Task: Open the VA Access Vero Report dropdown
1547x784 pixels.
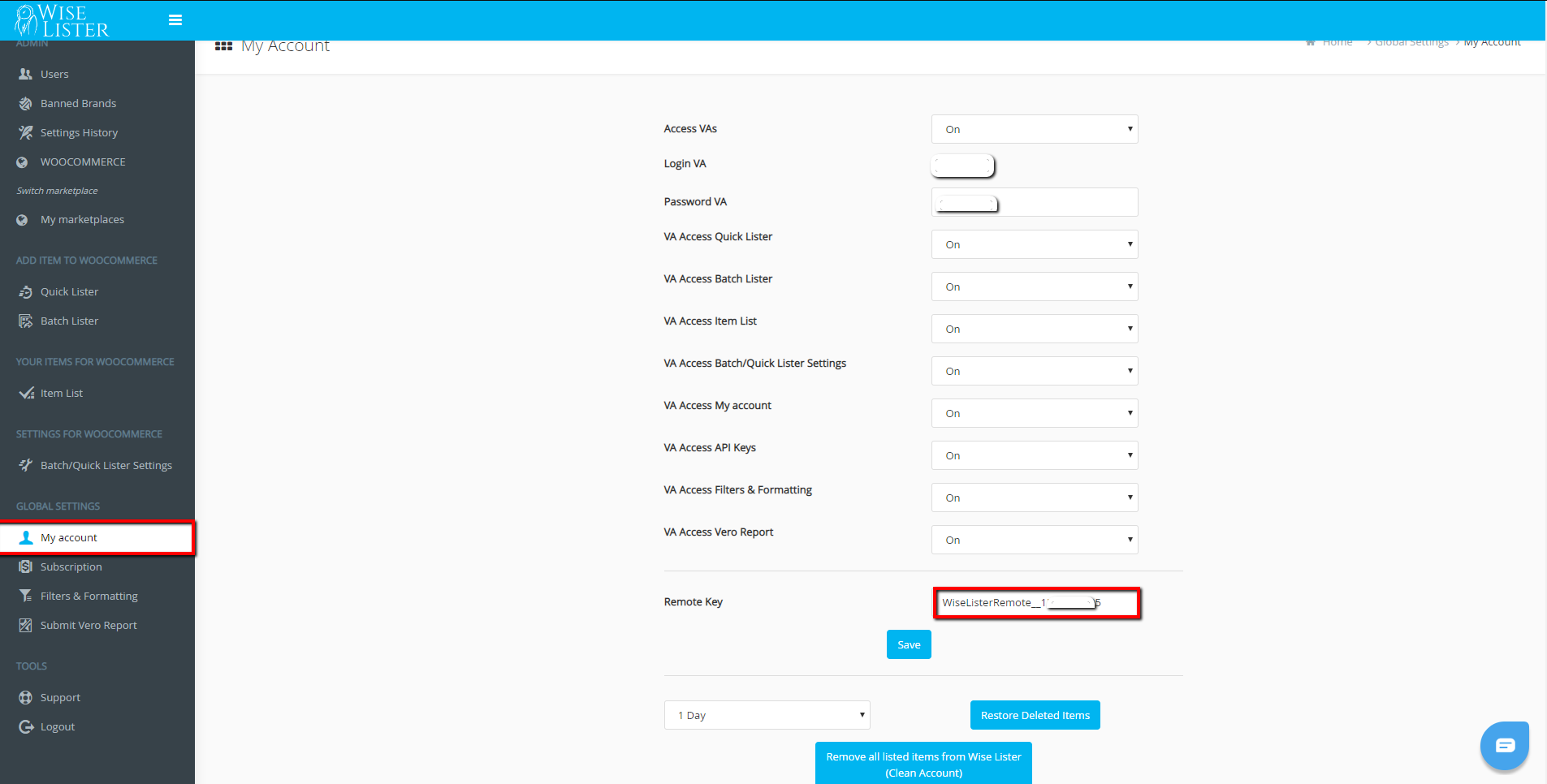Action: point(1035,540)
